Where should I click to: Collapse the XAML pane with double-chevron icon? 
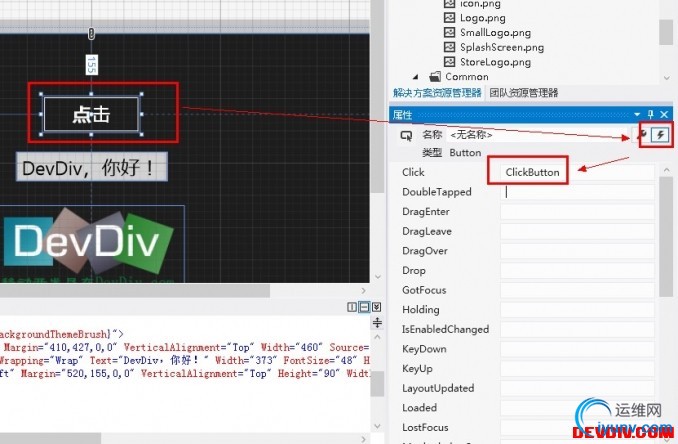(x=377, y=307)
